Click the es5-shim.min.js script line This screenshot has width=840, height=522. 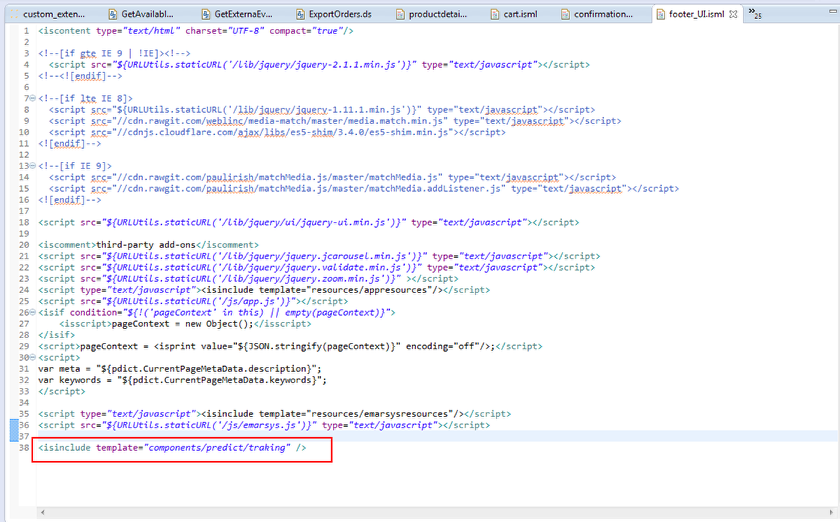(277, 132)
